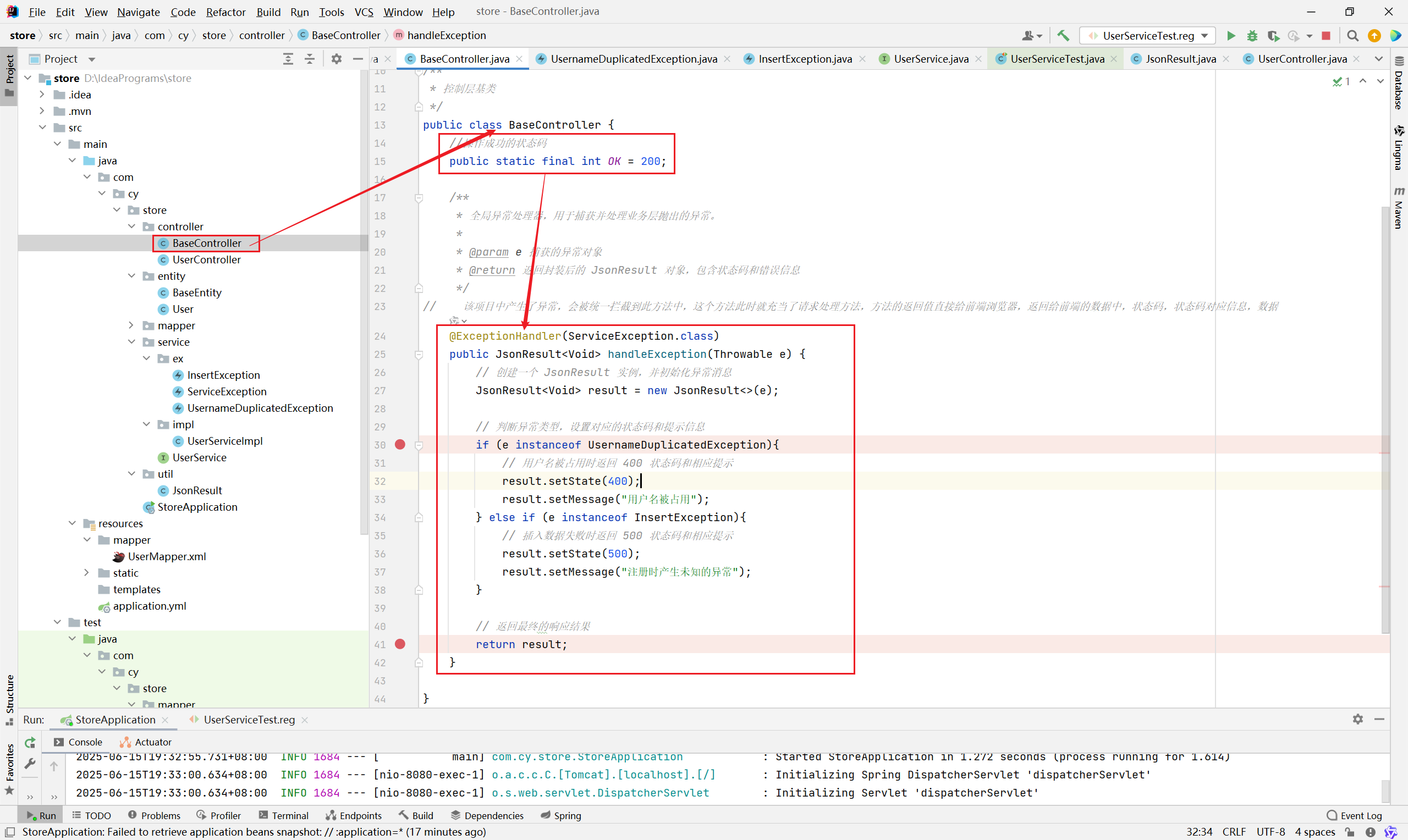The height and width of the screenshot is (840, 1408).
Task: Click Collapse All icon in Project panel
Action: point(310,59)
